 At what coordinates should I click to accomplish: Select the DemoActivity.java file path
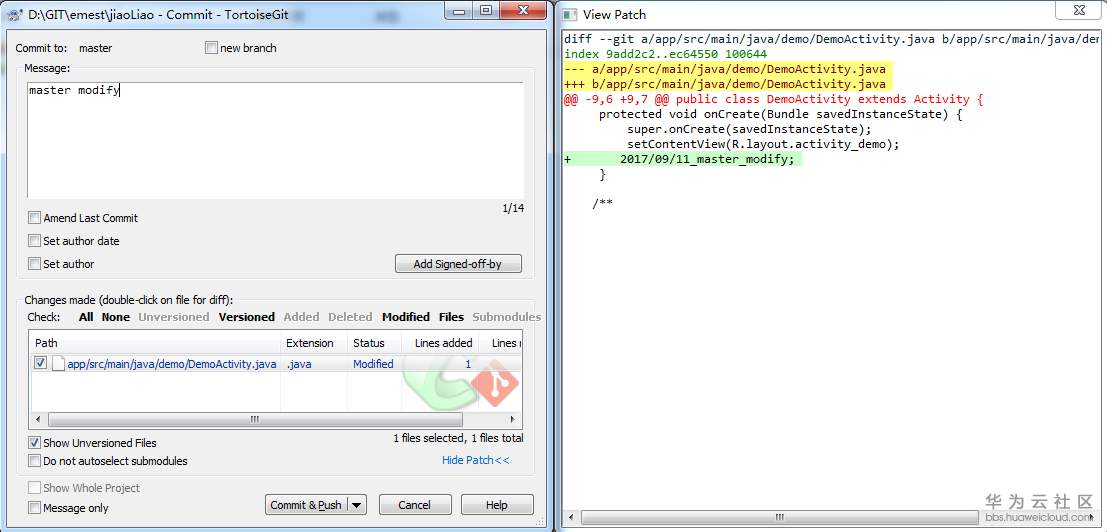(x=172, y=364)
